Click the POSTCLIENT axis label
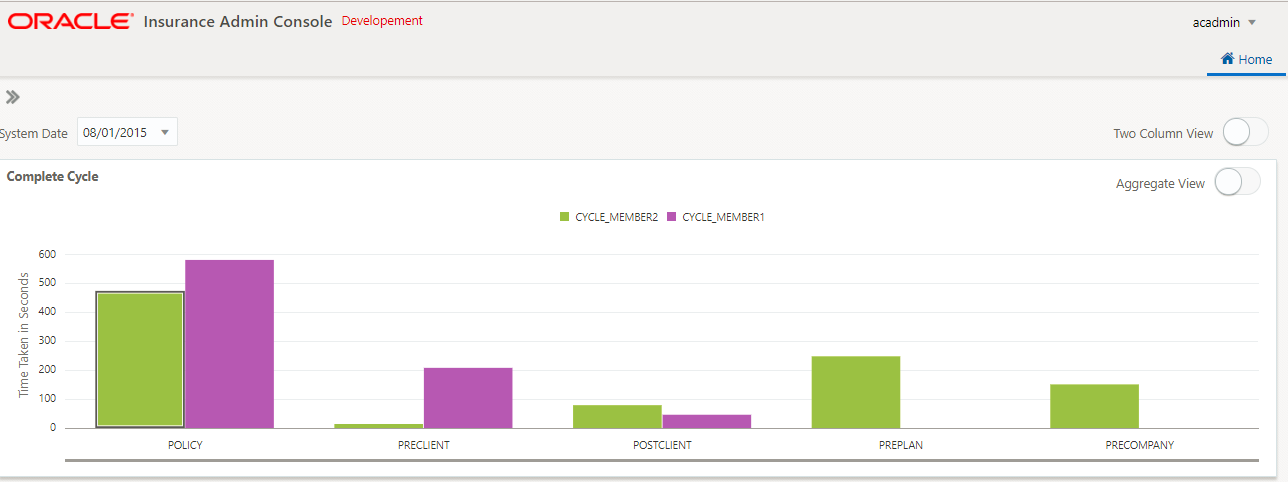Image resolution: width=1288 pixels, height=482 pixels. pyautogui.click(x=662, y=445)
